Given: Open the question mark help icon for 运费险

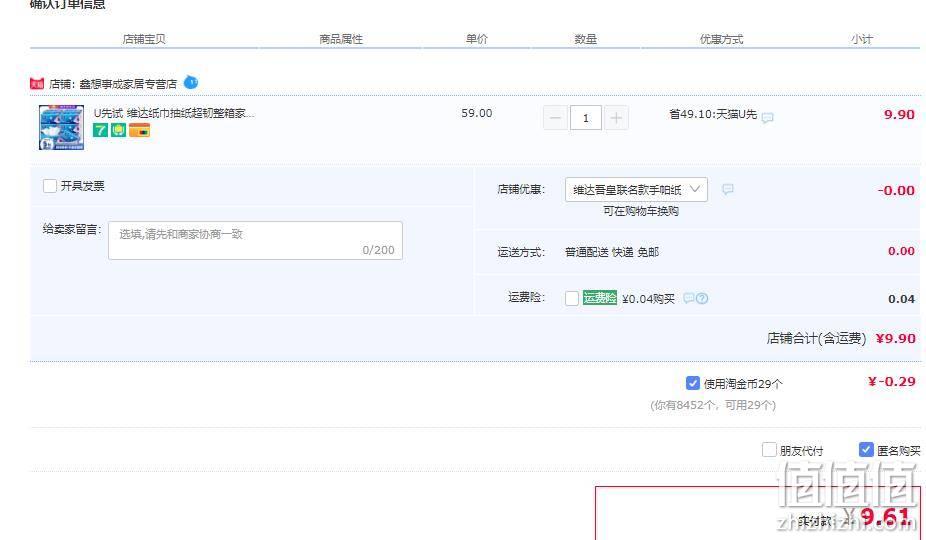Looking at the screenshot, I should 702,298.
